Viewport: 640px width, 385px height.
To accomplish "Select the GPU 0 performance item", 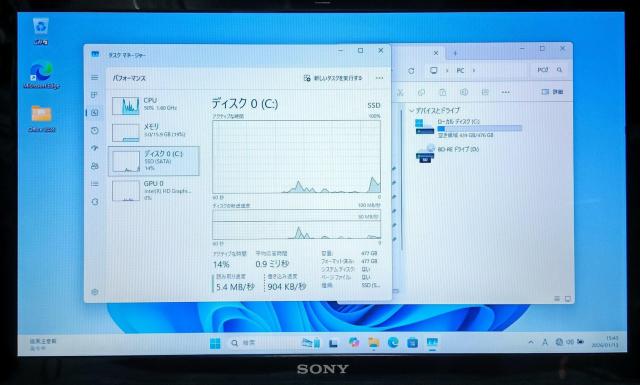I will point(154,190).
